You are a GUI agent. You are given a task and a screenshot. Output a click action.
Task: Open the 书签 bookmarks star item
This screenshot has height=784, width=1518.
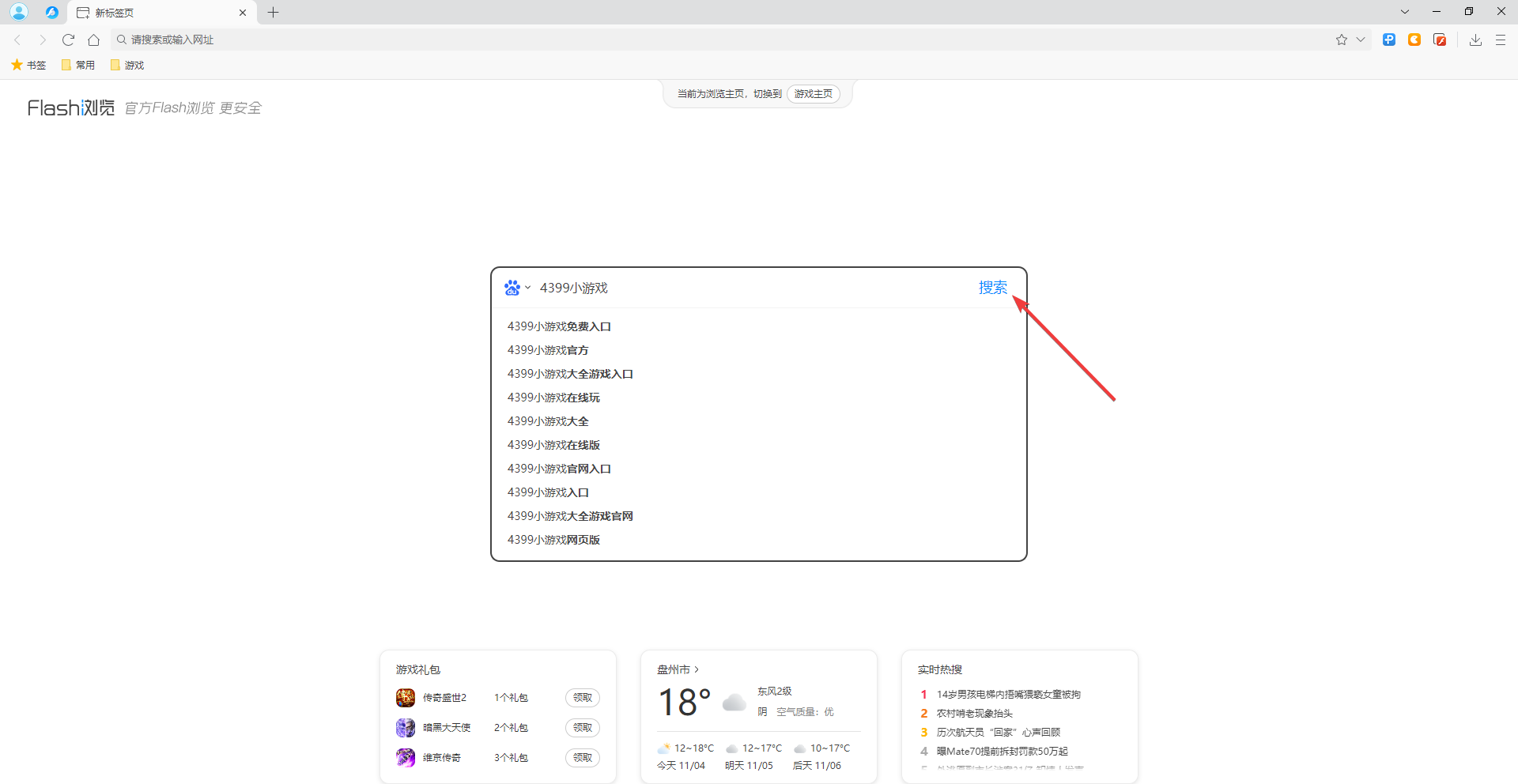tap(28, 65)
